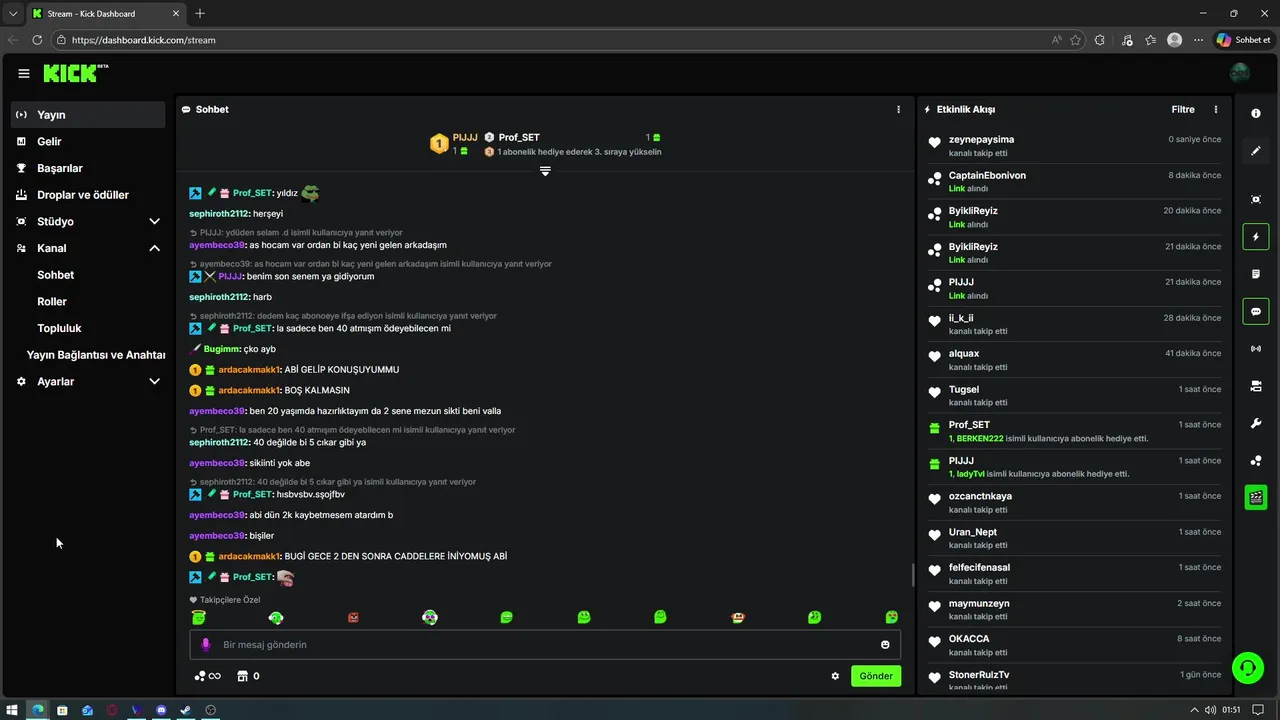
Task: Select Topluluk under Kanal
Action: click(59, 328)
